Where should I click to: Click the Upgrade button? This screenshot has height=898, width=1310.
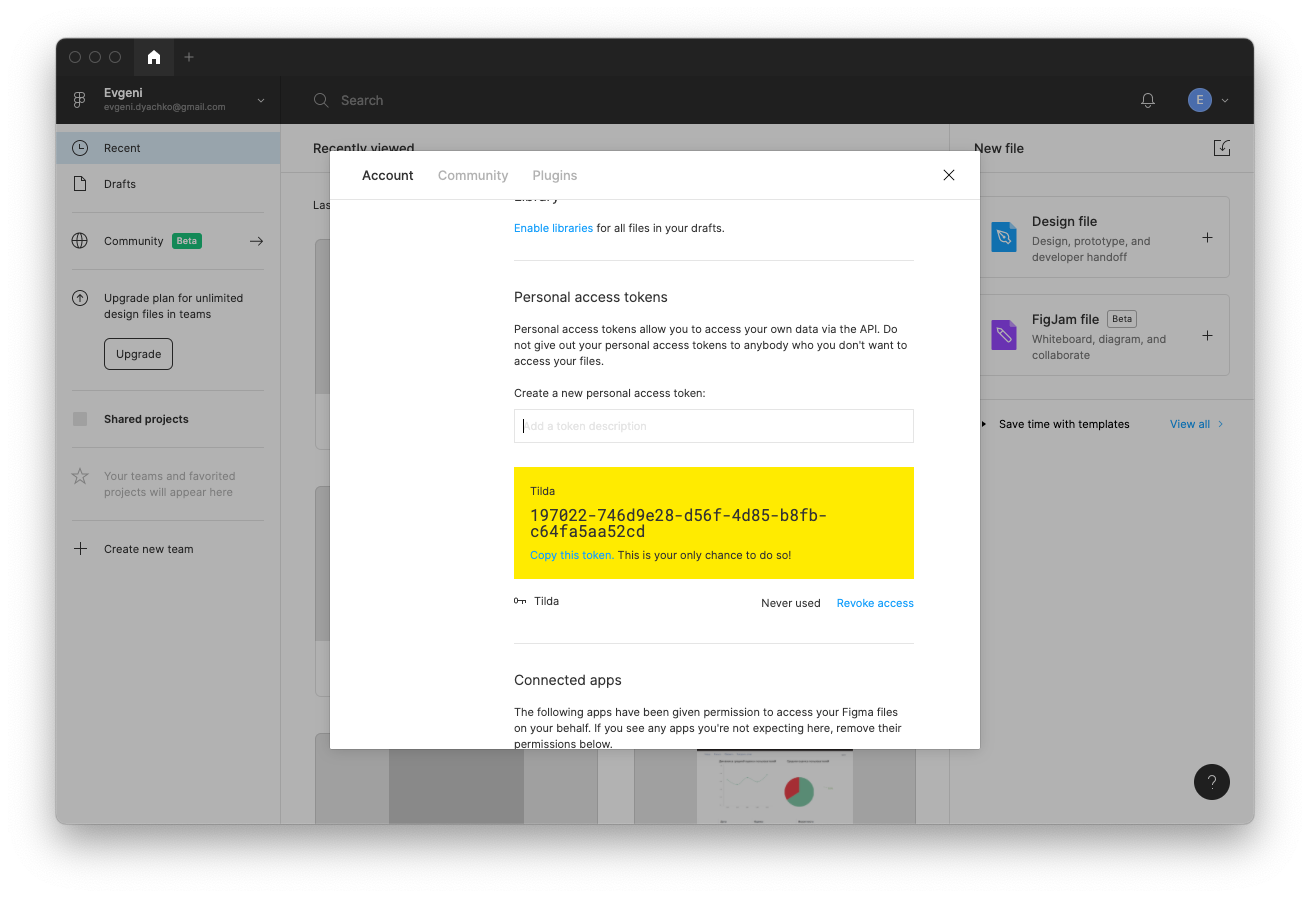(x=138, y=354)
